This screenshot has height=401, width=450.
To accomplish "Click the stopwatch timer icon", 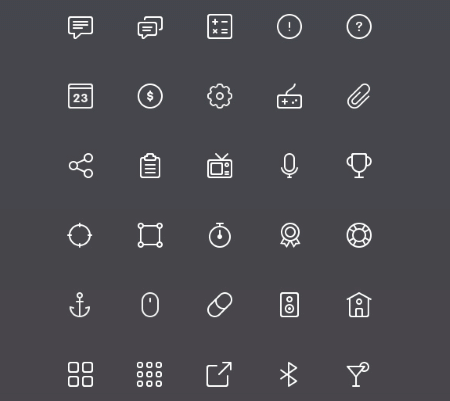I will 220,235.
